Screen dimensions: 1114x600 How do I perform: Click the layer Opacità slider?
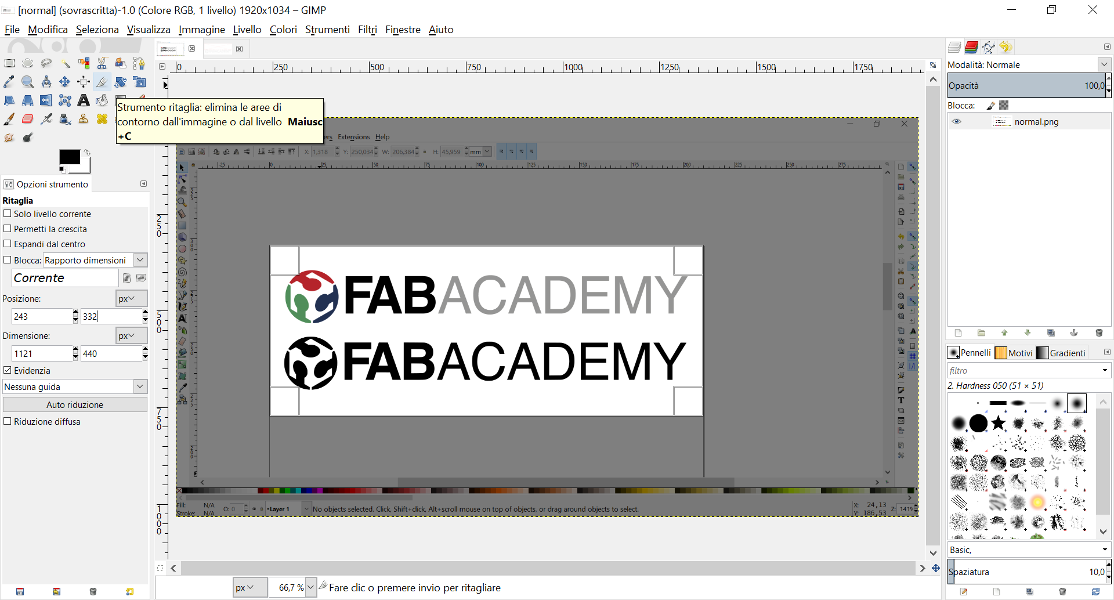(x=1027, y=85)
